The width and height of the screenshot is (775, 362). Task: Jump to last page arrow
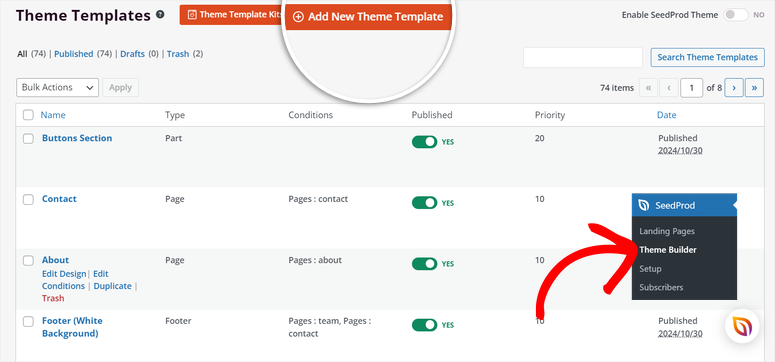[x=754, y=88]
